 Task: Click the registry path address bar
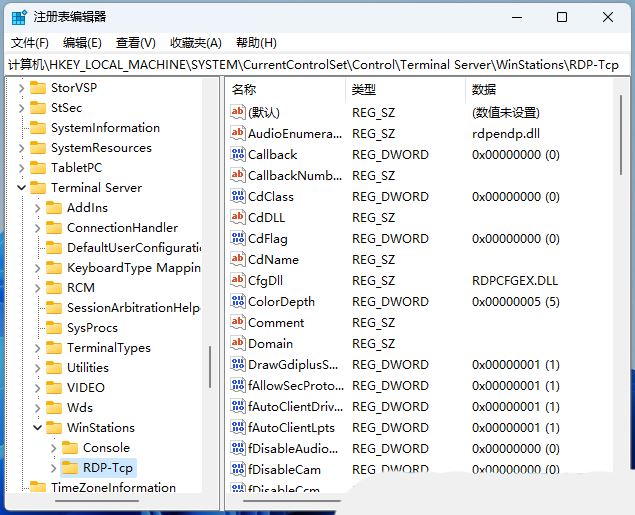pyautogui.click(x=317, y=65)
